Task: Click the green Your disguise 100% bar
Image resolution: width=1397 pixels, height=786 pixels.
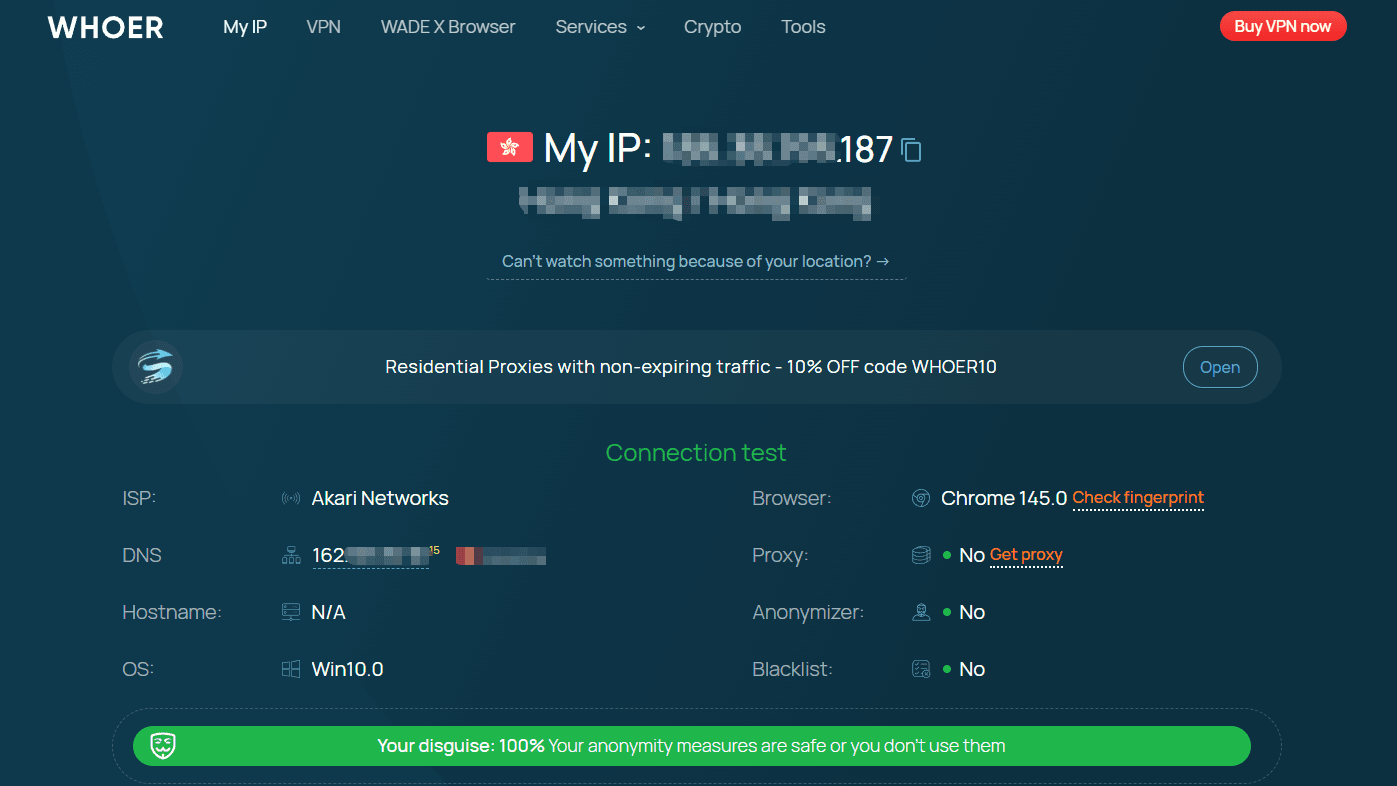Action: point(691,746)
